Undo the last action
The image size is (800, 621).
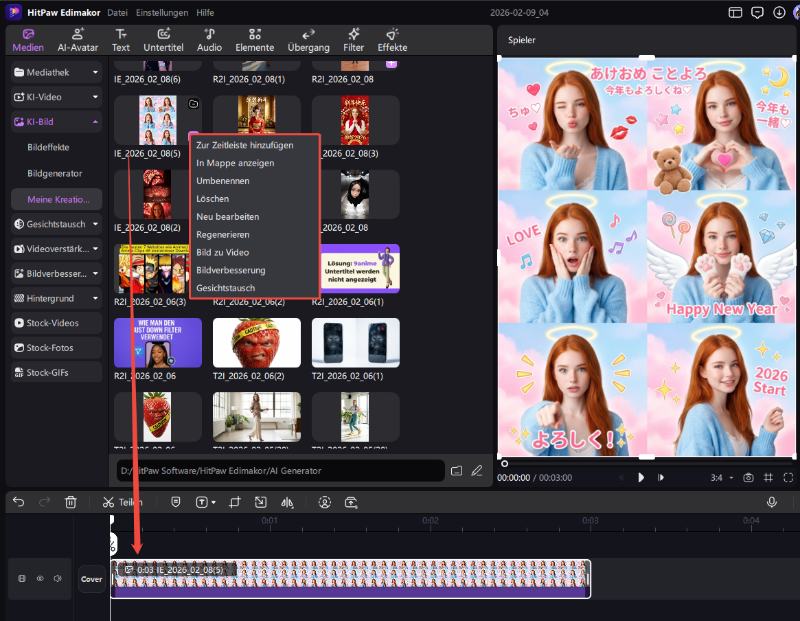tap(19, 502)
